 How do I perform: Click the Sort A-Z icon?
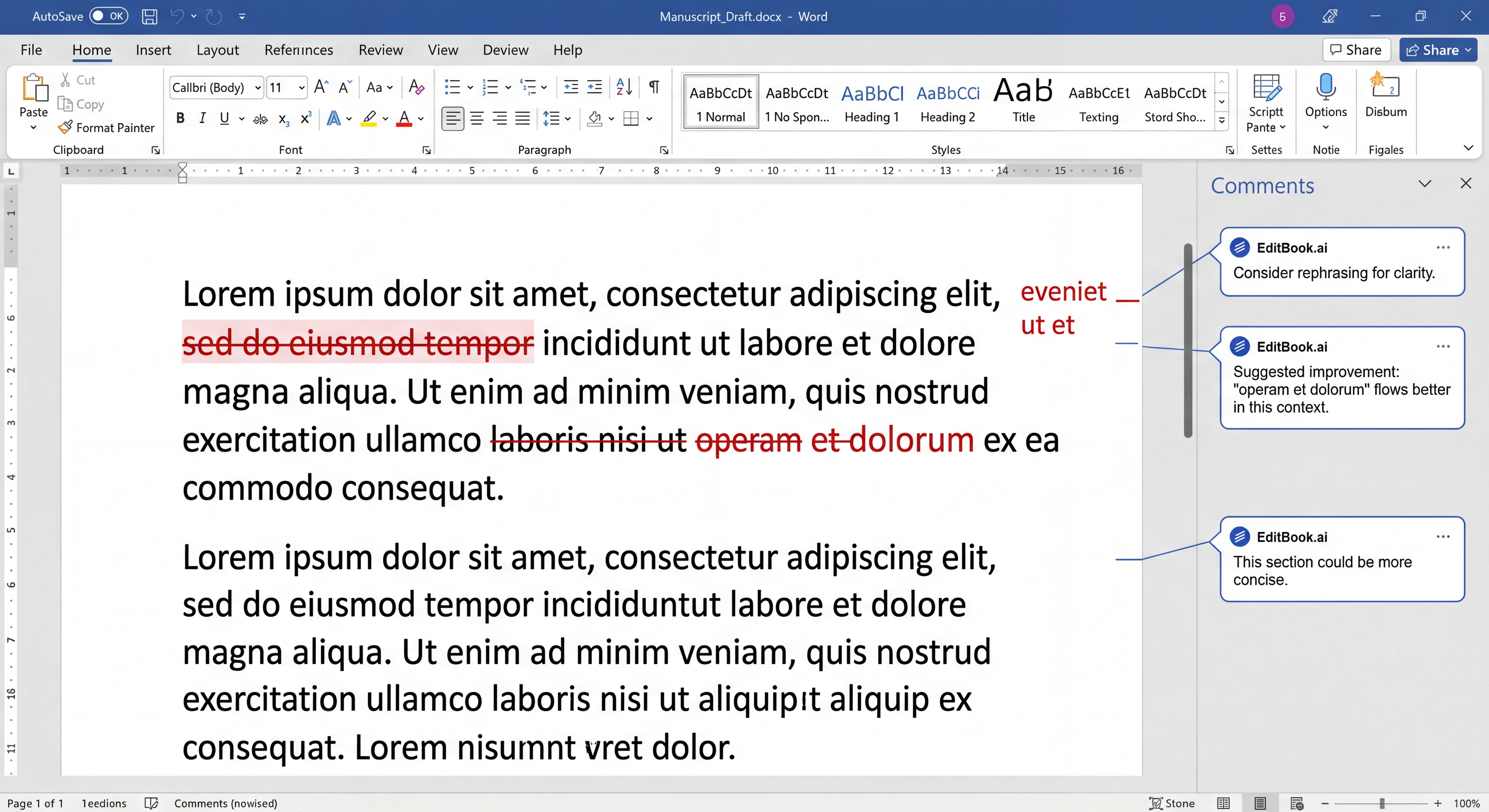[x=624, y=87]
